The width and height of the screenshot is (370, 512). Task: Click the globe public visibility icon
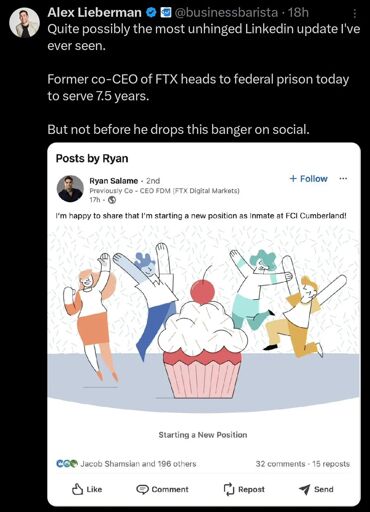click(112, 200)
